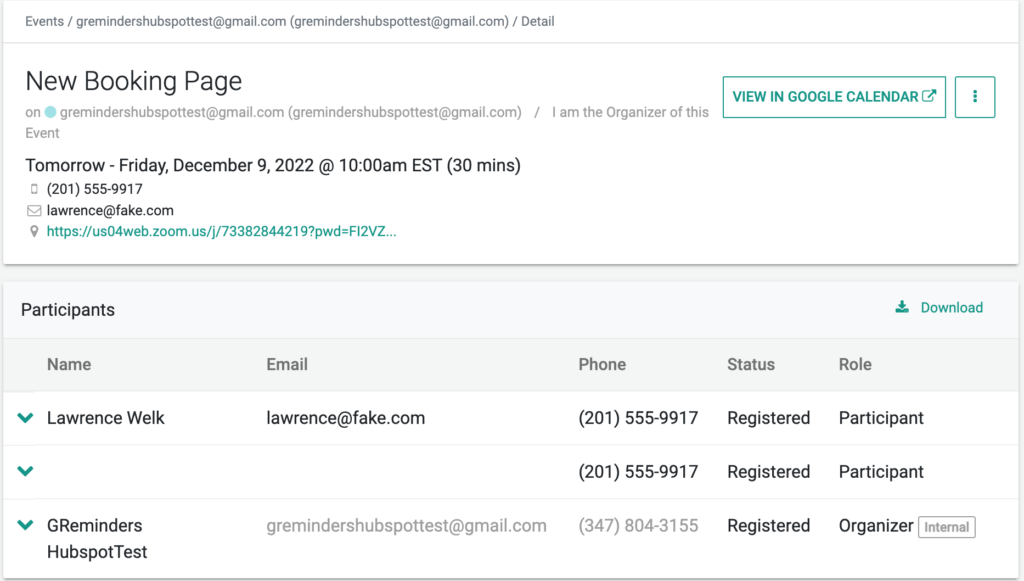The width and height of the screenshot is (1024, 581).
Task: Expand the unnamed participant row
Action: pos(25,471)
